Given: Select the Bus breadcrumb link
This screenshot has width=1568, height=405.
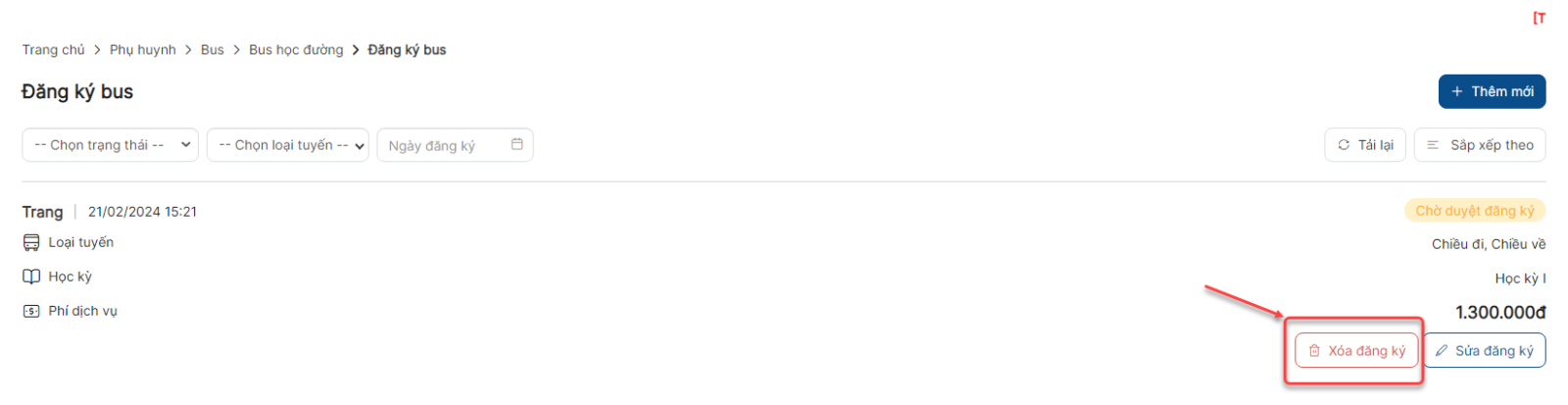Looking at the screenshot, I should pos(213,49).
